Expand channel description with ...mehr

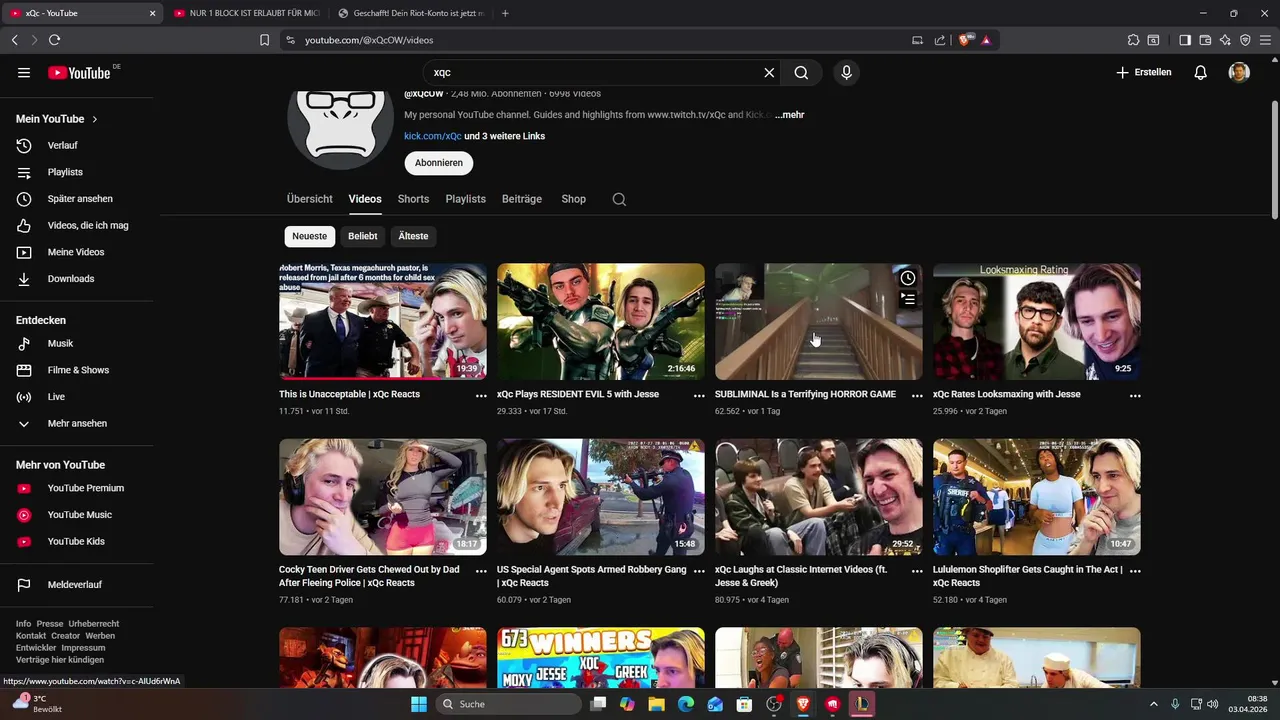[x=790, y=115]
